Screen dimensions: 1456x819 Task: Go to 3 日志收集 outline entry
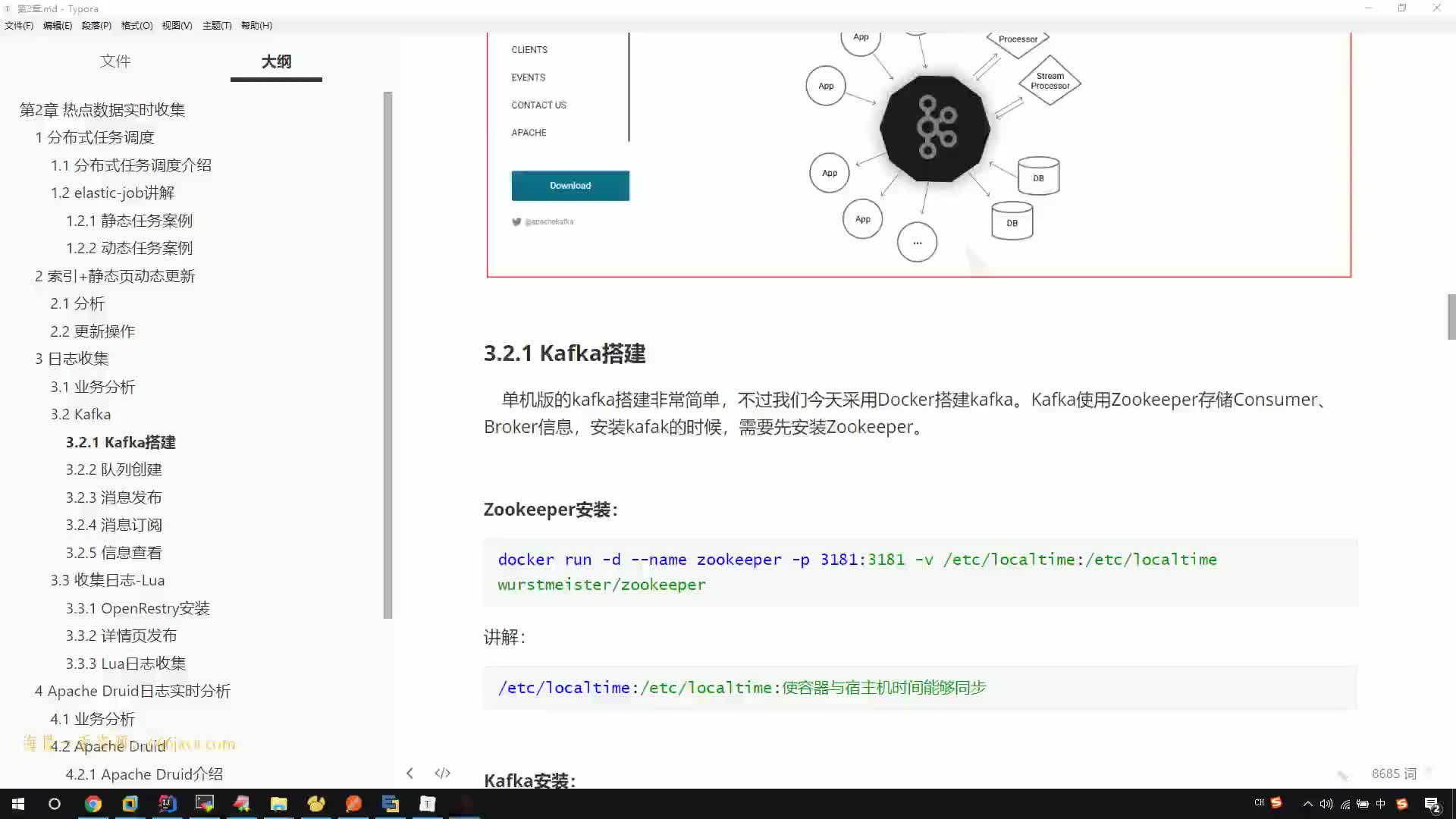coord(72,359)
